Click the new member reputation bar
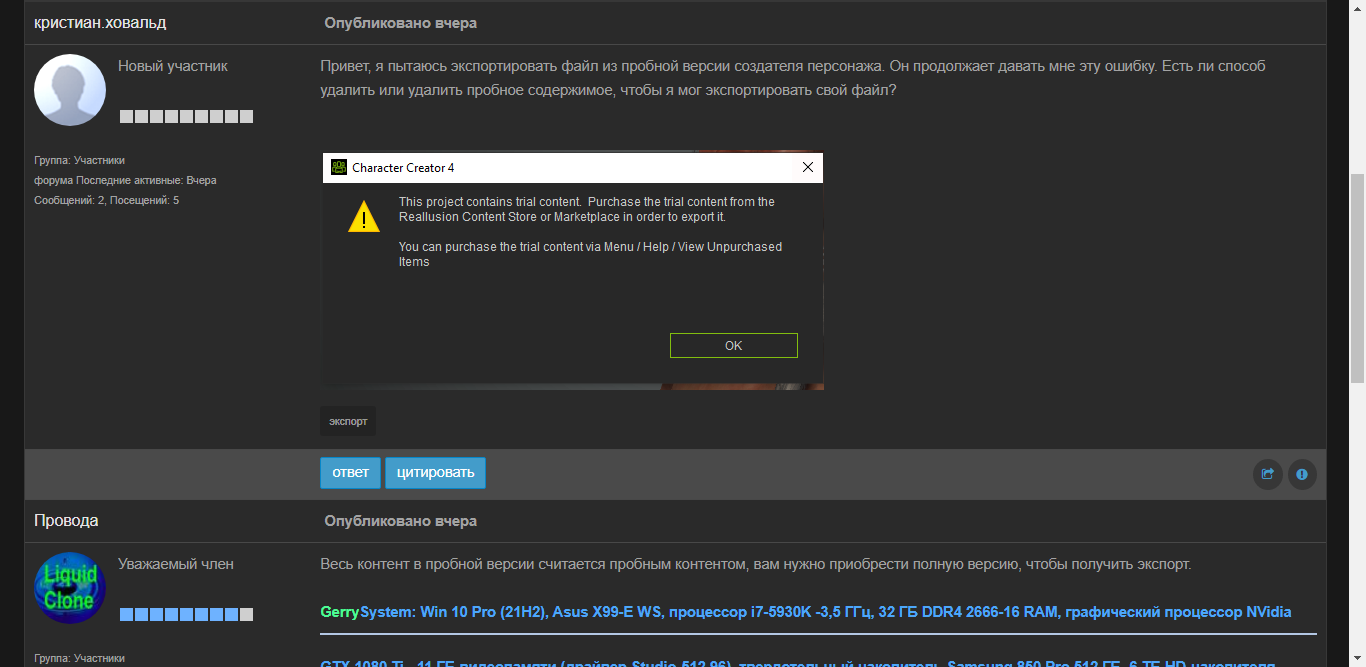Image resolution: width=1366 pixels, height=667 pixels. click(186, 117)
